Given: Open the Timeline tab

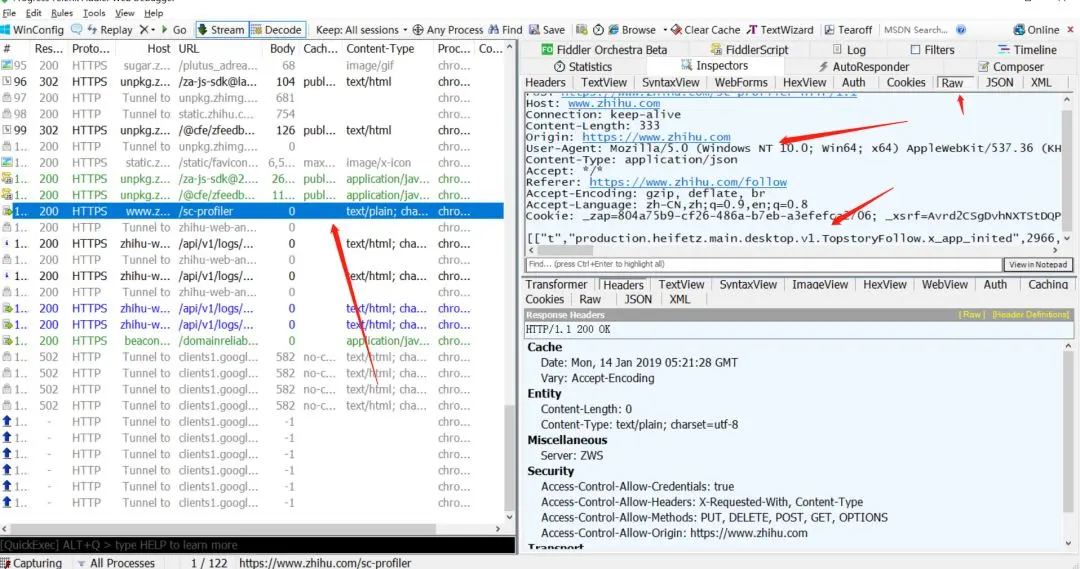Looking at the screenshot, I should coord(1027,50).
